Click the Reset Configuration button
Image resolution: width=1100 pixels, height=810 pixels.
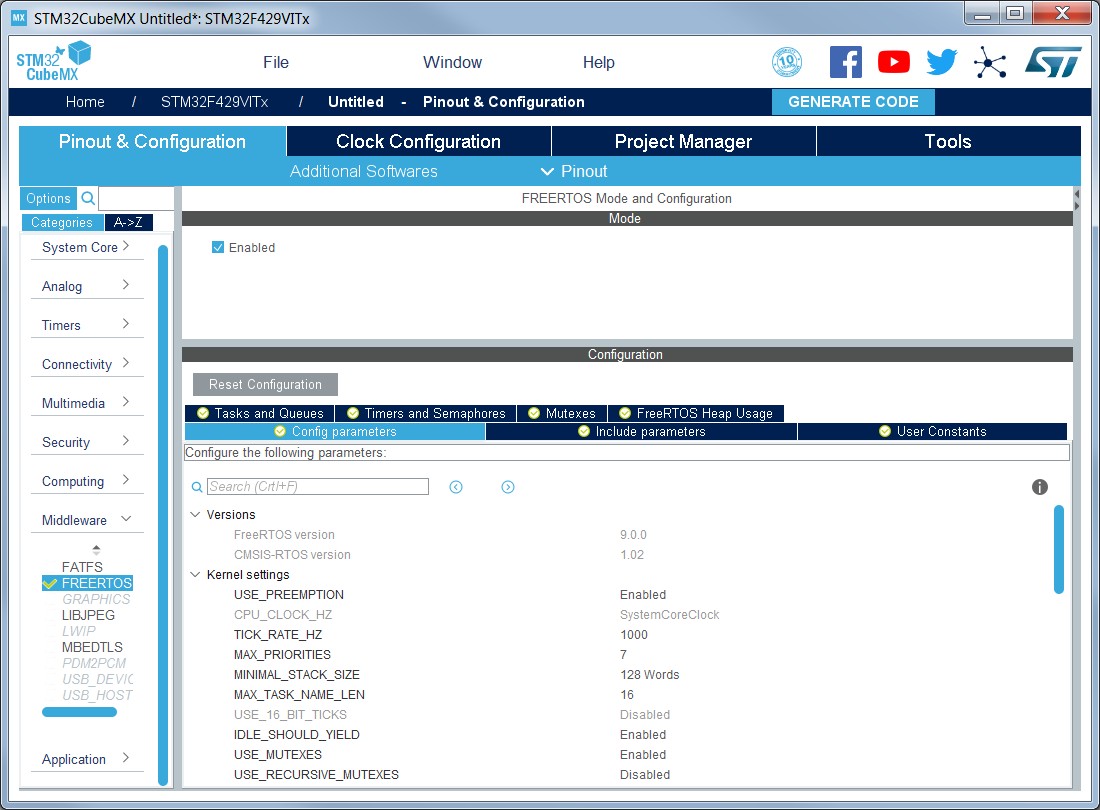[265, 384]
